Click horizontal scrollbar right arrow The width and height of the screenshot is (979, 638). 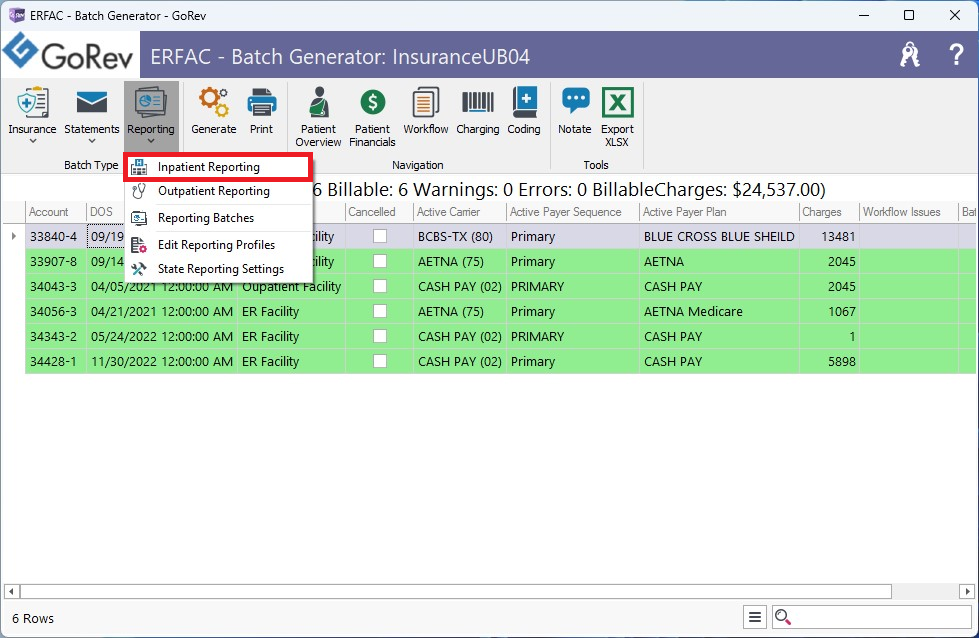click(x=967, y=591)
